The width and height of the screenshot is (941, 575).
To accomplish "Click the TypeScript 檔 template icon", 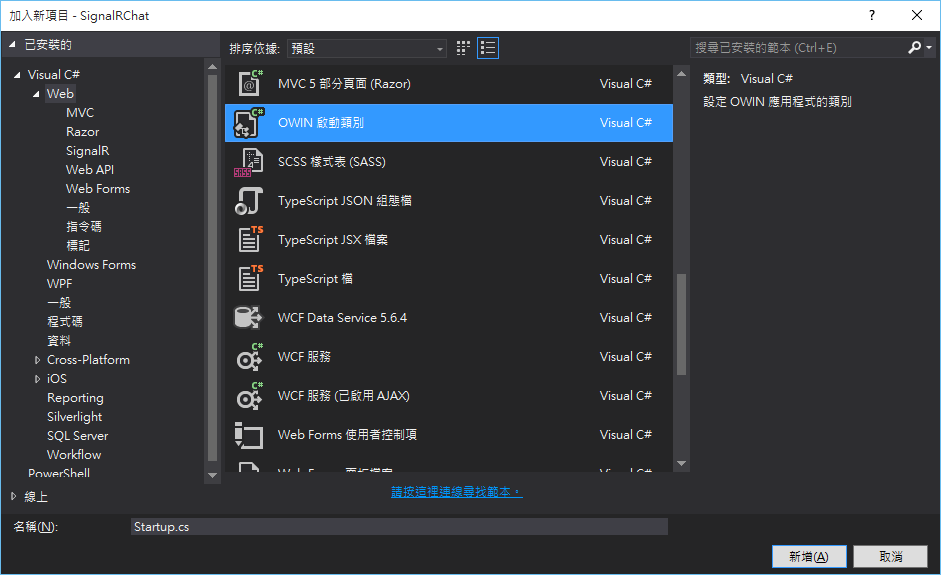I will pos(249,278).
